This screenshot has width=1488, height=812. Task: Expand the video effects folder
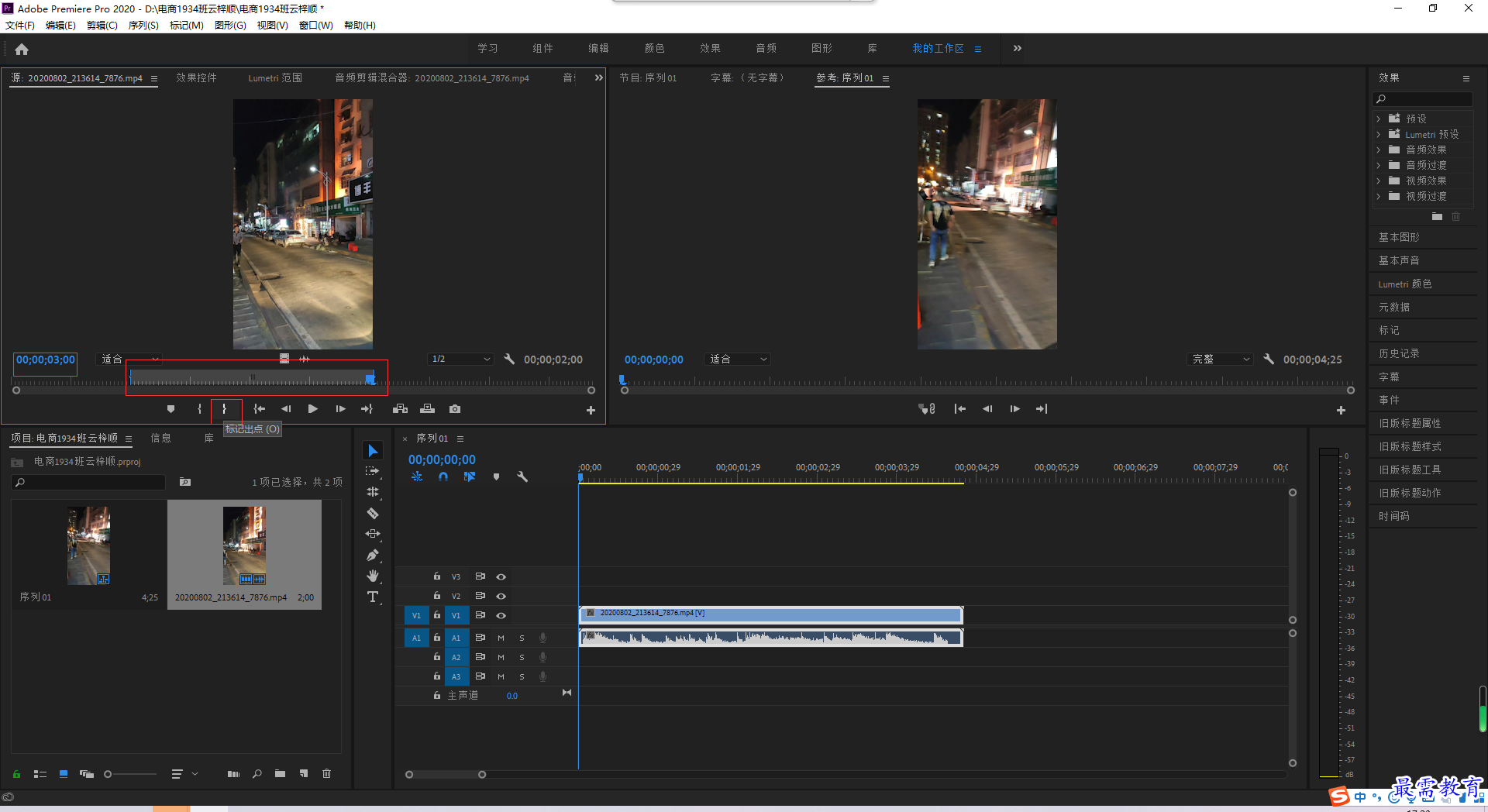[1379, 181]
